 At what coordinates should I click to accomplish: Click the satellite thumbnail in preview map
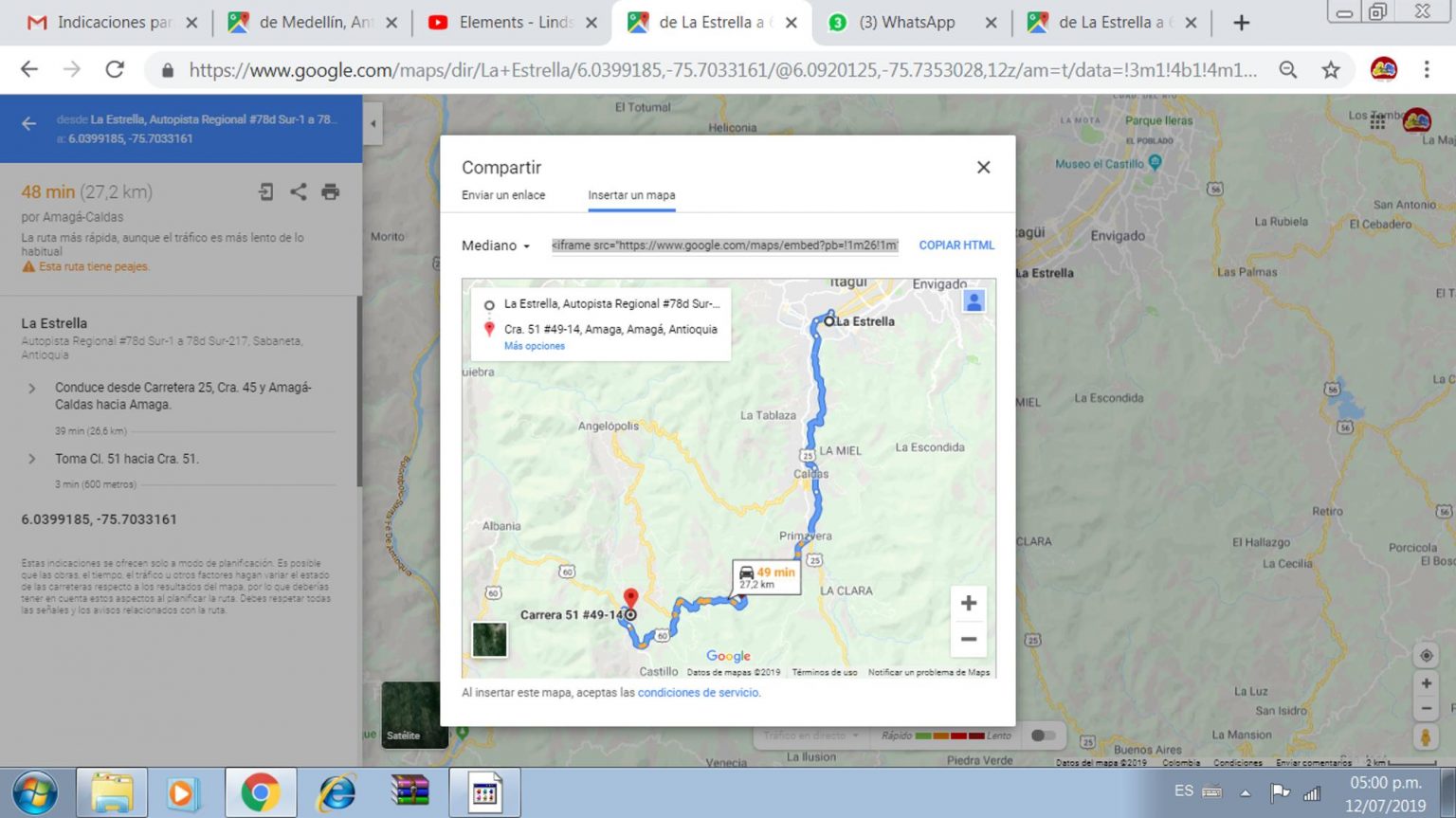point(489,639)
